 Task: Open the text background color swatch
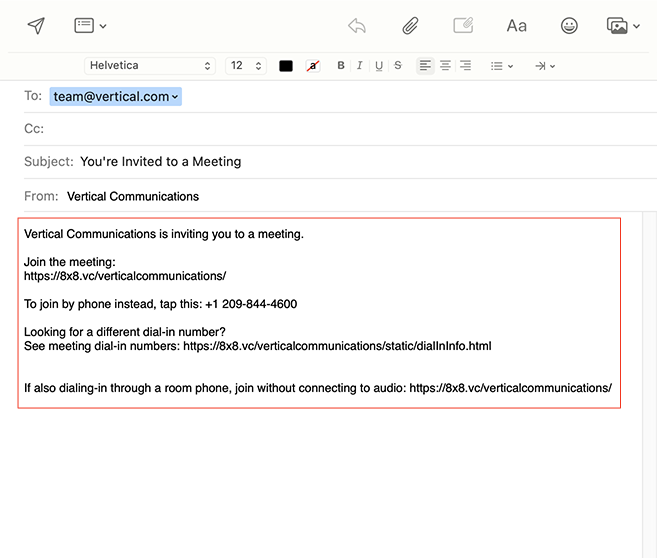click(313, 66)
